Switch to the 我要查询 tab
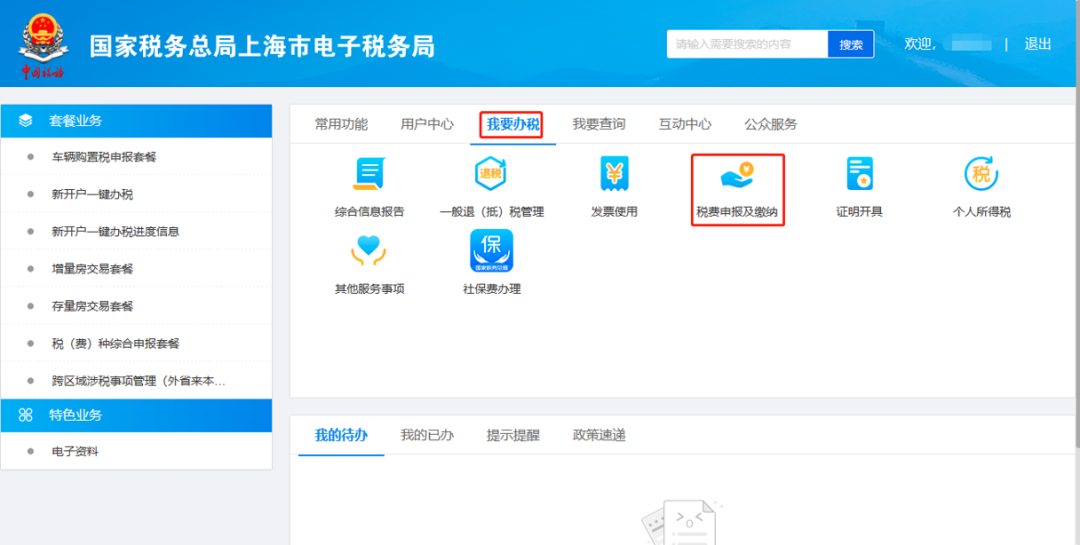 [599, 125]
